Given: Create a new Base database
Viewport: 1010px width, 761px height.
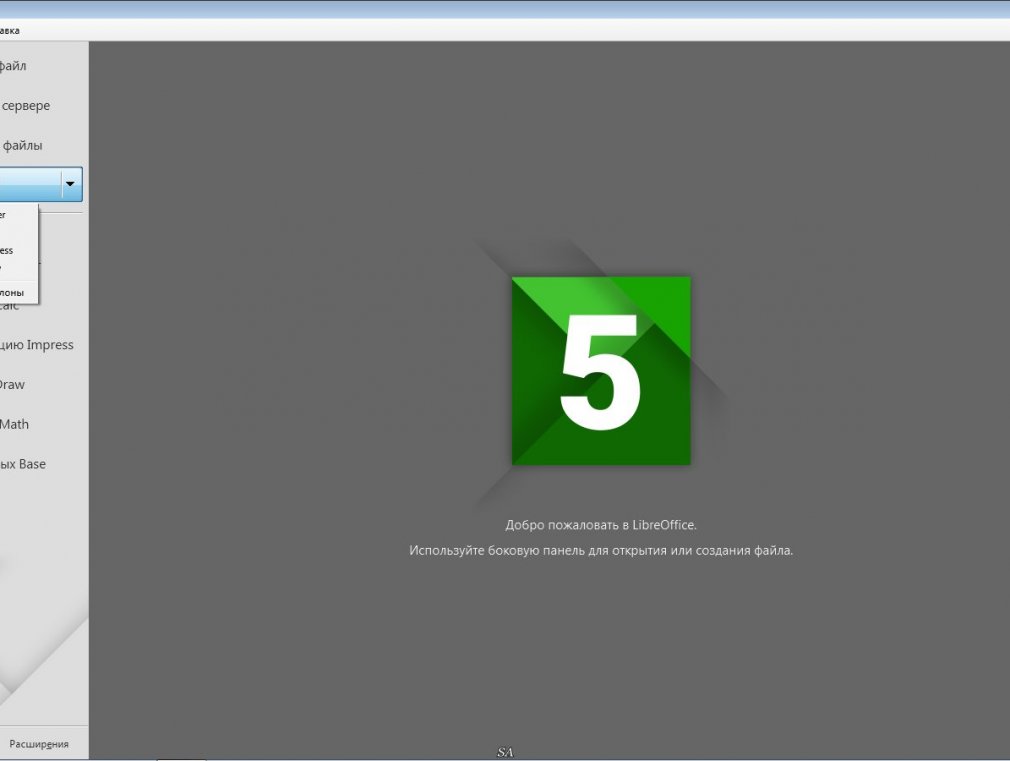Looking at the screenshot, I should click(23, 465).
